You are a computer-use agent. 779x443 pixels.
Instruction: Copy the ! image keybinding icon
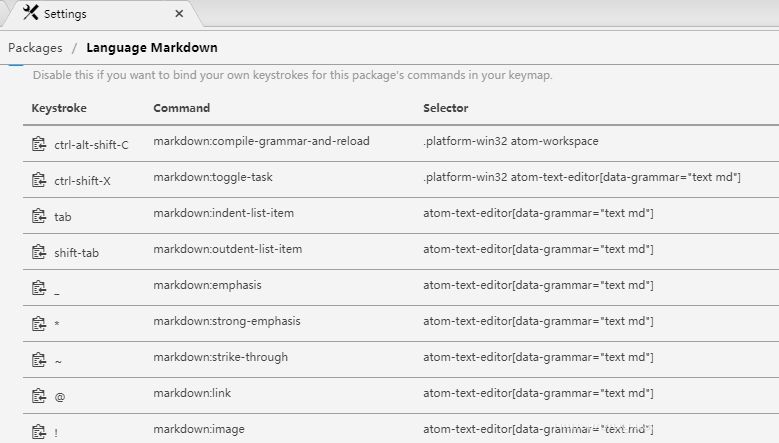[x=39, y=431]
